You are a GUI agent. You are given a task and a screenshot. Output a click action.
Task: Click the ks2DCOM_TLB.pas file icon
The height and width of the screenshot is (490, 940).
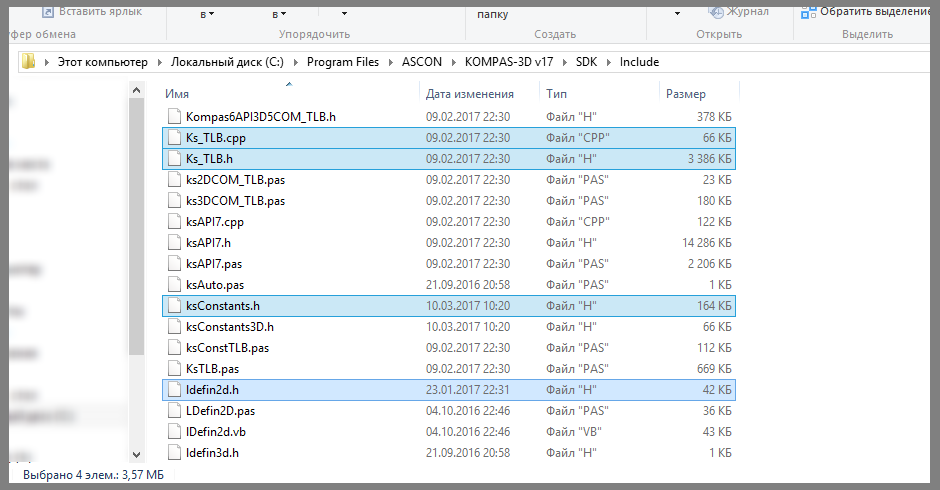click(174, 179)
